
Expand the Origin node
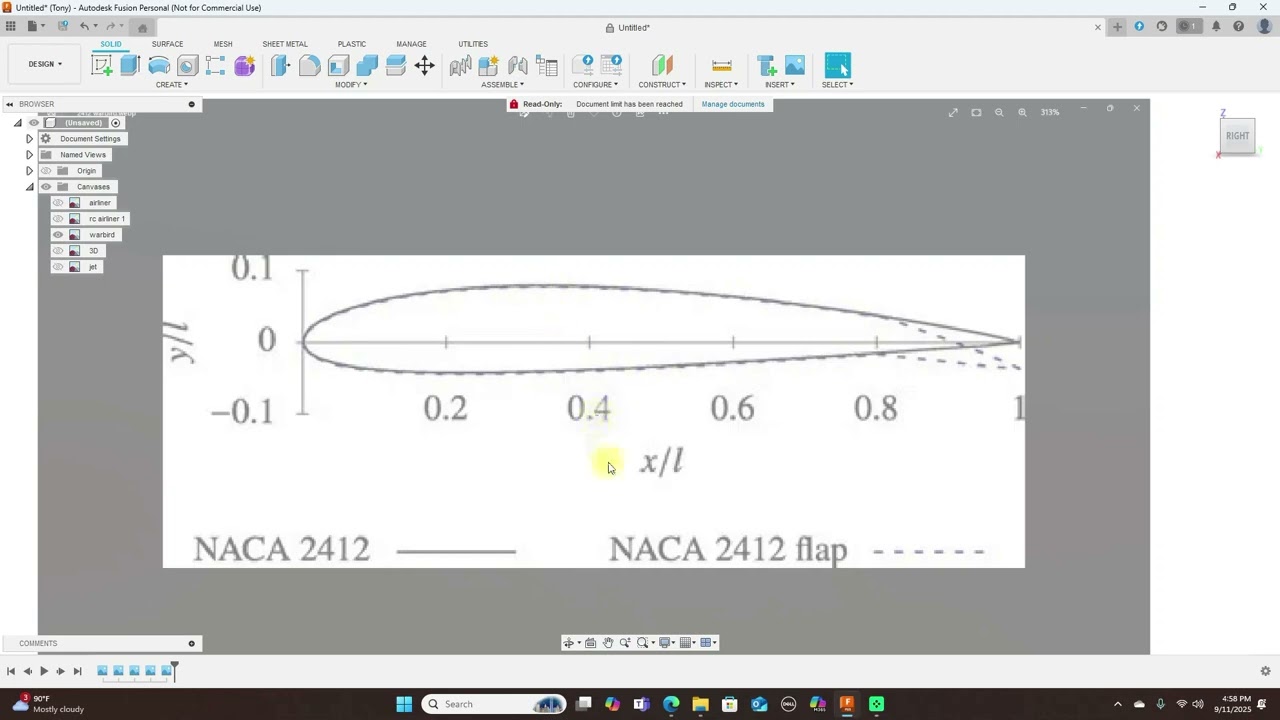tap(29, 171)
